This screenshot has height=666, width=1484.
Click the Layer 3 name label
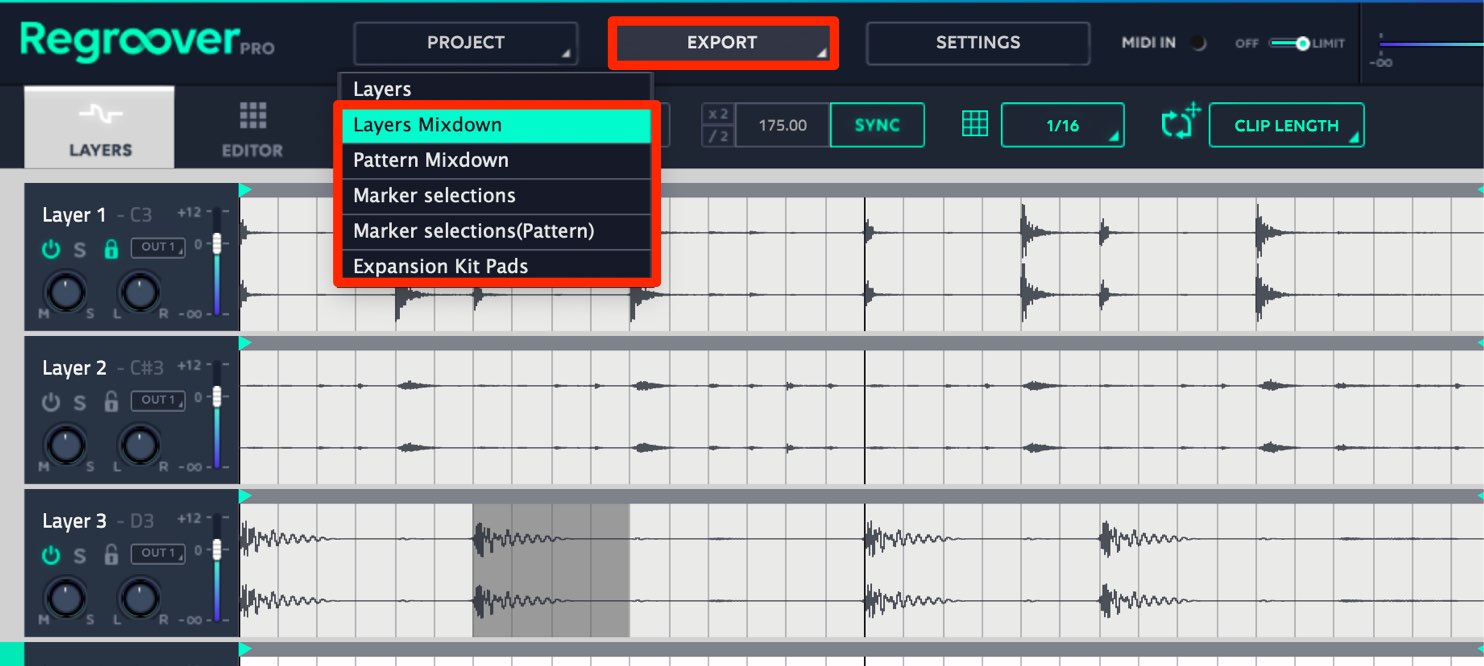coord(74,521)
